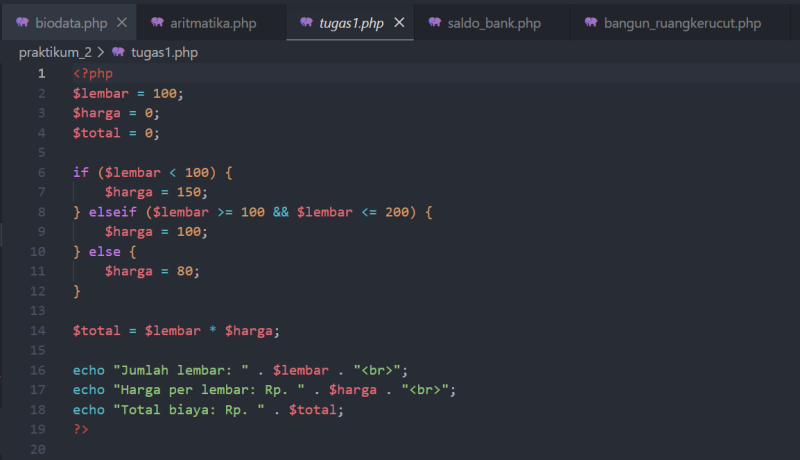
Task: Click '$total' variable on line 18
Action: pyautogui.click(x=313, y=410)
